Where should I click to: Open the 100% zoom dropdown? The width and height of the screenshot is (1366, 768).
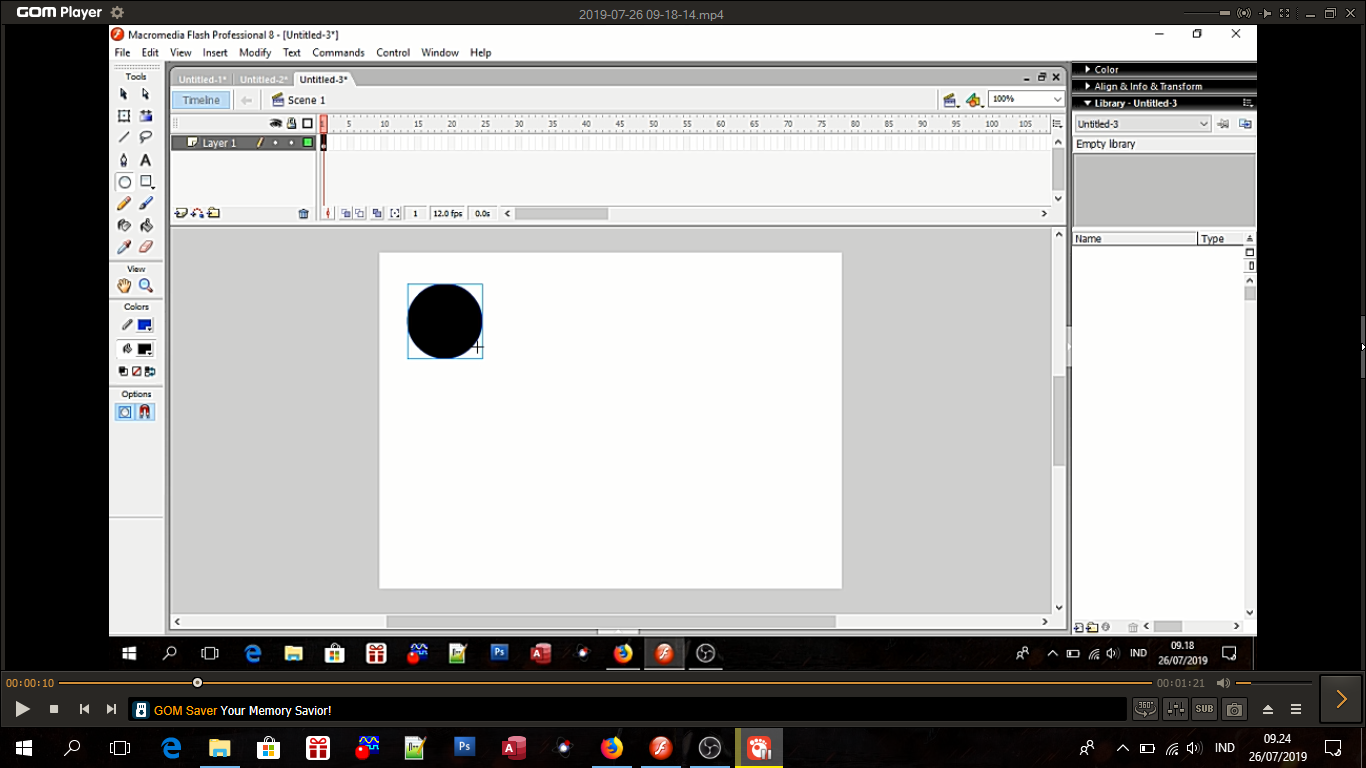pos(1057,99)
